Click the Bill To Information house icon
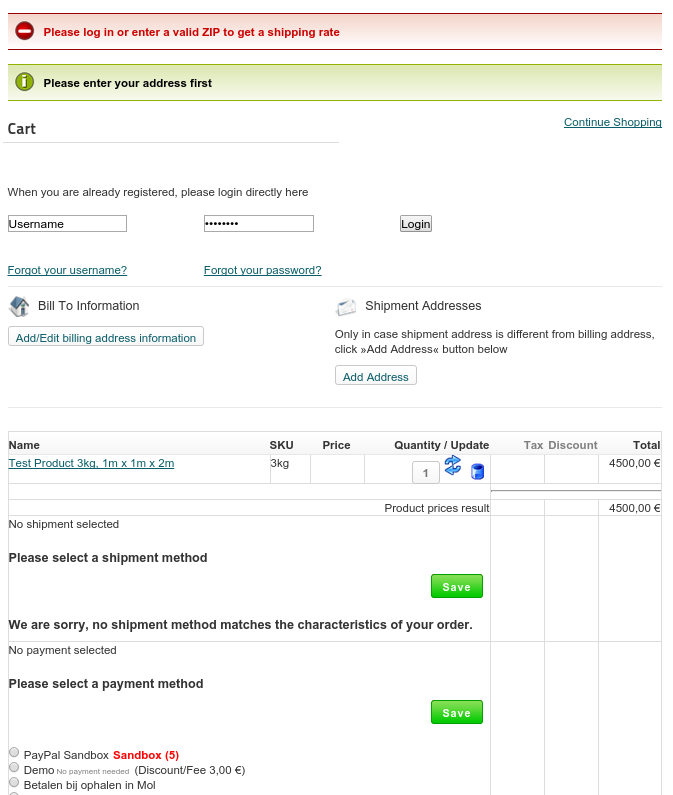The height and width of the screenshot is (795, 673). pyautogui.click(x=20, y=306)
